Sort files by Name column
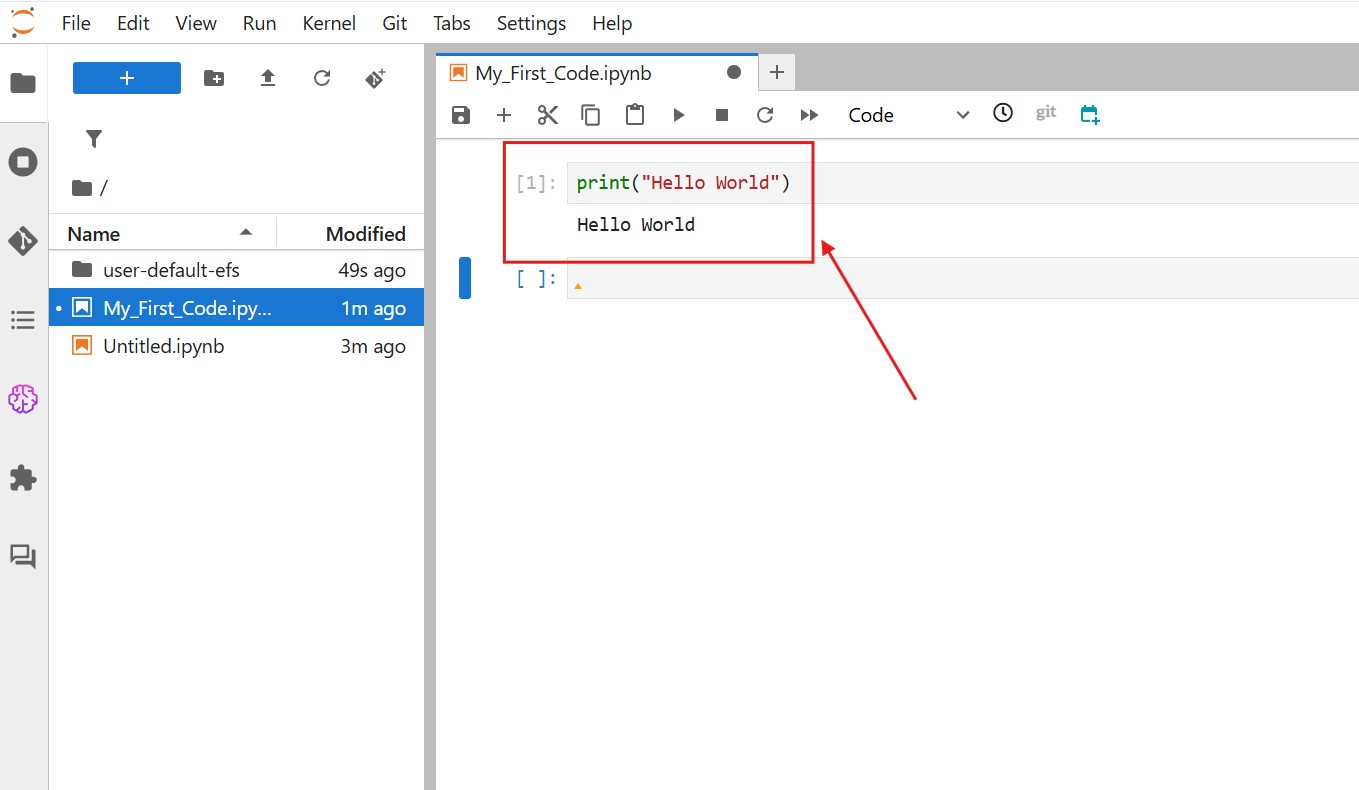 94,234
